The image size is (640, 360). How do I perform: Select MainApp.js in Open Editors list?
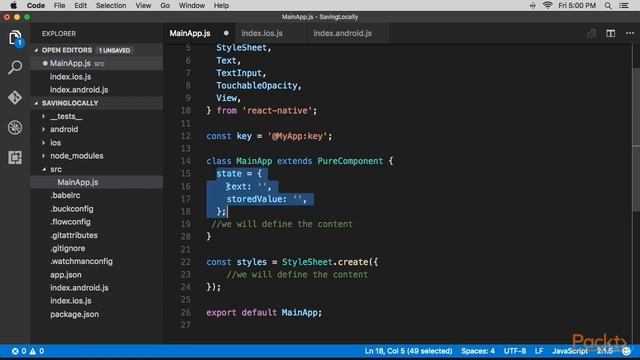[97, 63]
